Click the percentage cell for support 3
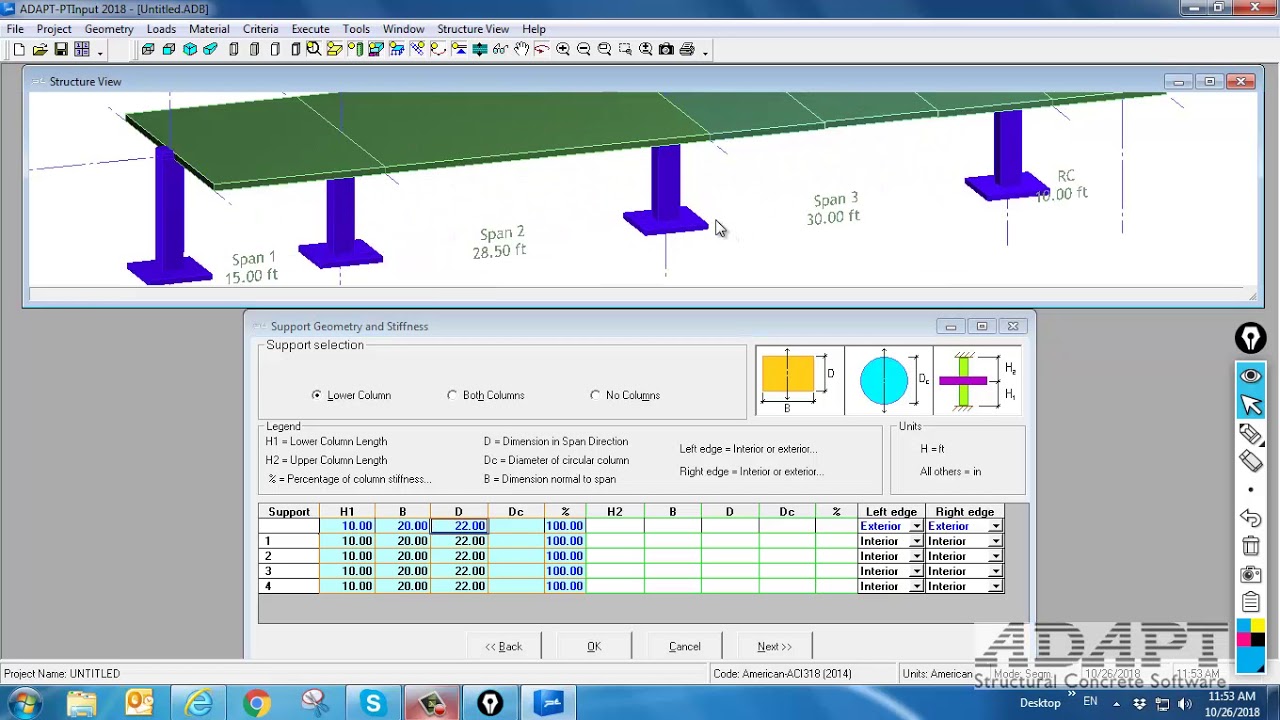Viewport: 1280px width, 720px height. click(x=565, y=571)
